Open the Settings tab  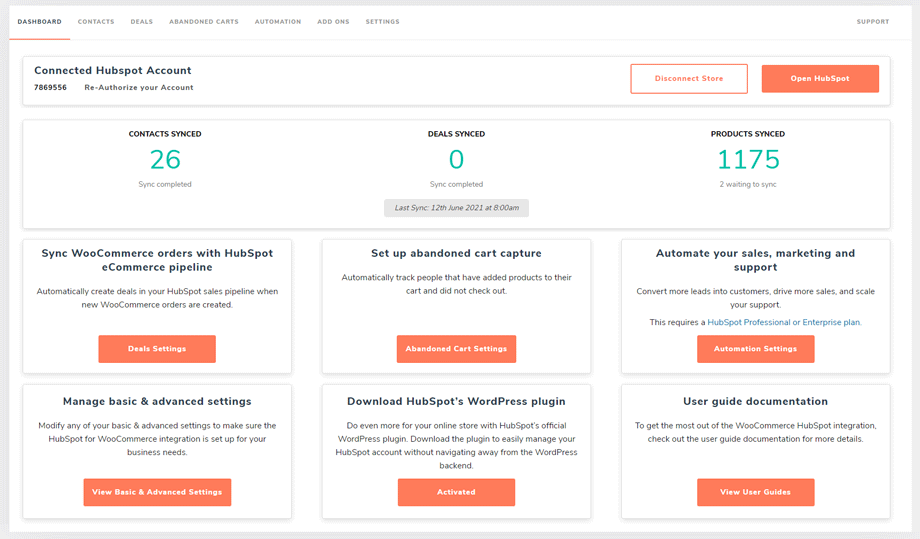(383, 22)
